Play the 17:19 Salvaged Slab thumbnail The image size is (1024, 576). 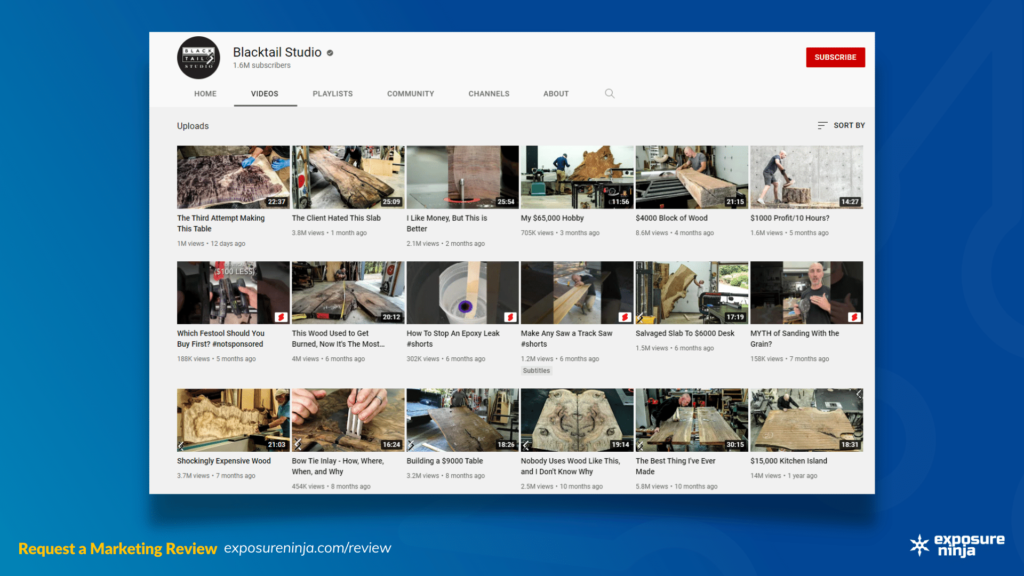coord(692,293)
